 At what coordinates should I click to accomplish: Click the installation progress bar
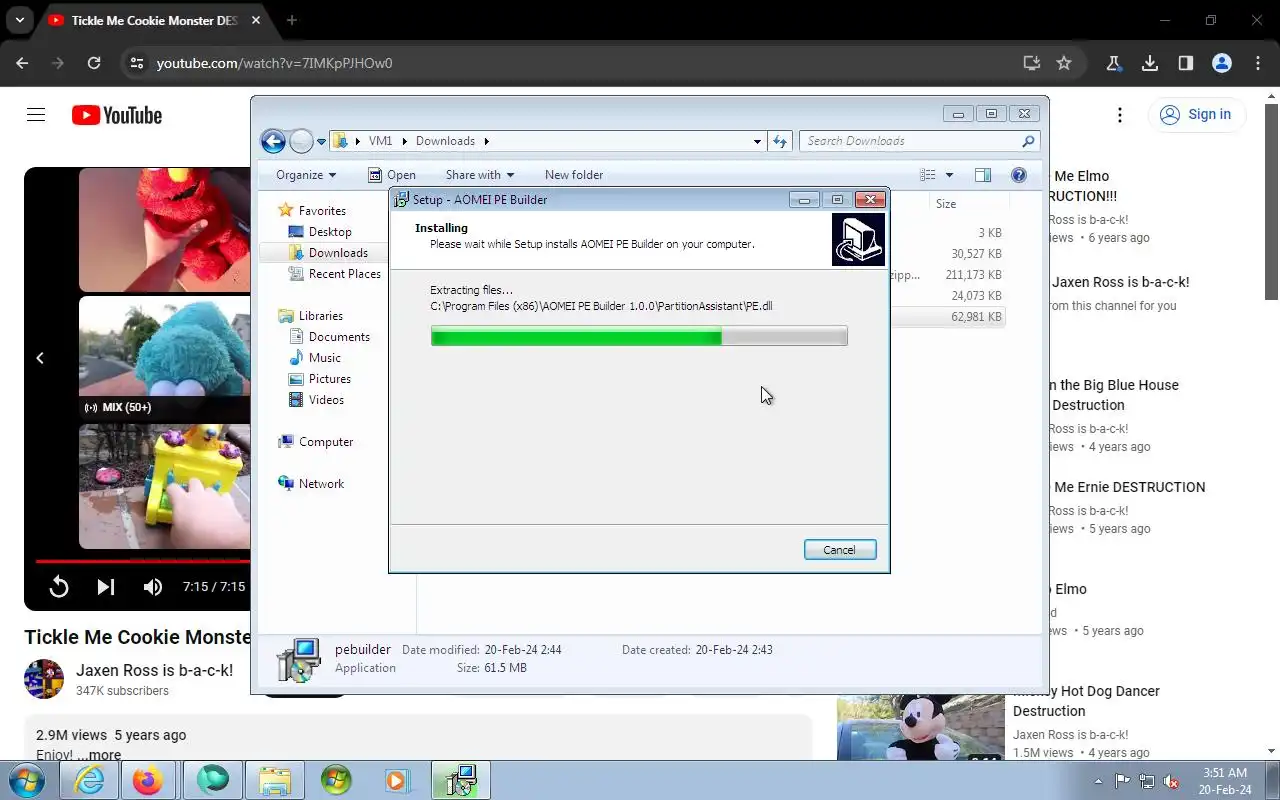click(x=639, y=337)
